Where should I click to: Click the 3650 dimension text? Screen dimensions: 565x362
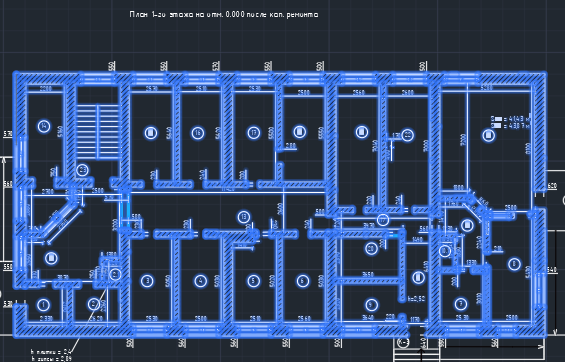[368, 274]
